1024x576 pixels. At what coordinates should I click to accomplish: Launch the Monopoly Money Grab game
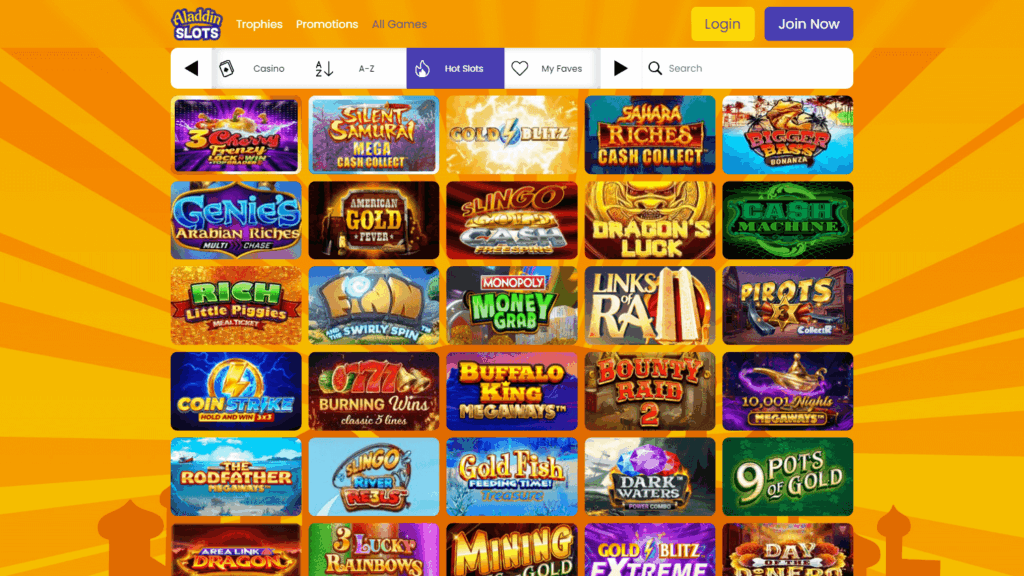(x=512, y=306)
